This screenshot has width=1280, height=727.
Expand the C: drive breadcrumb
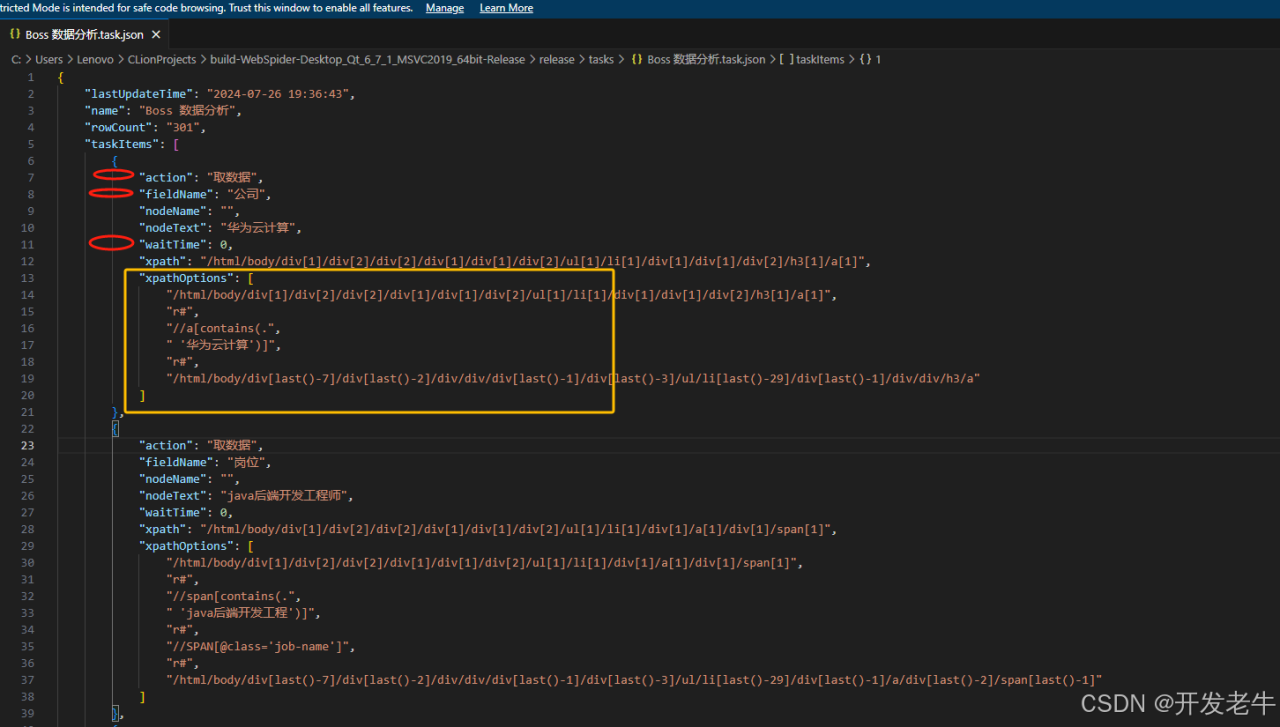pyautogui.click(x=16, y=60)
